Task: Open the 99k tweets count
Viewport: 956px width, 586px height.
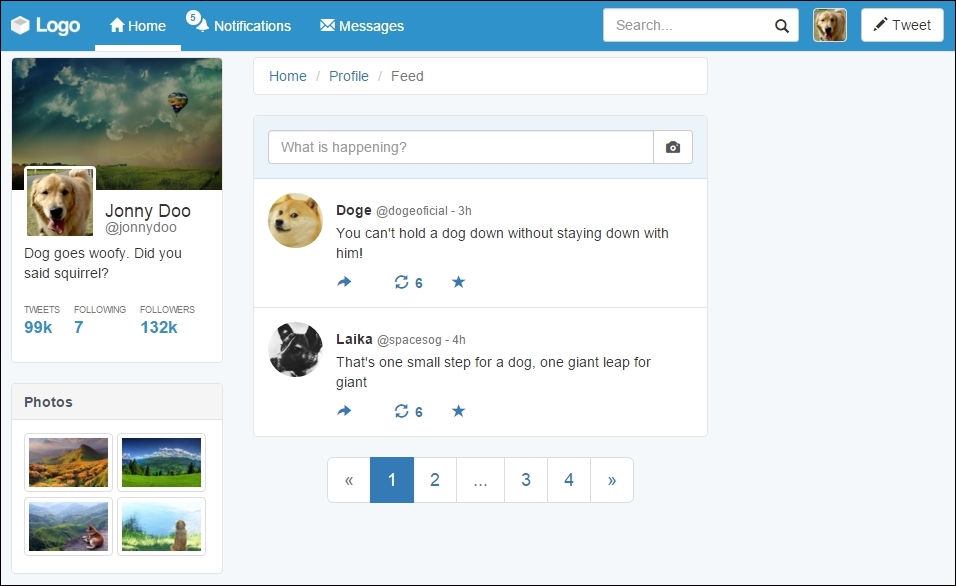Action: pos(38,327)
